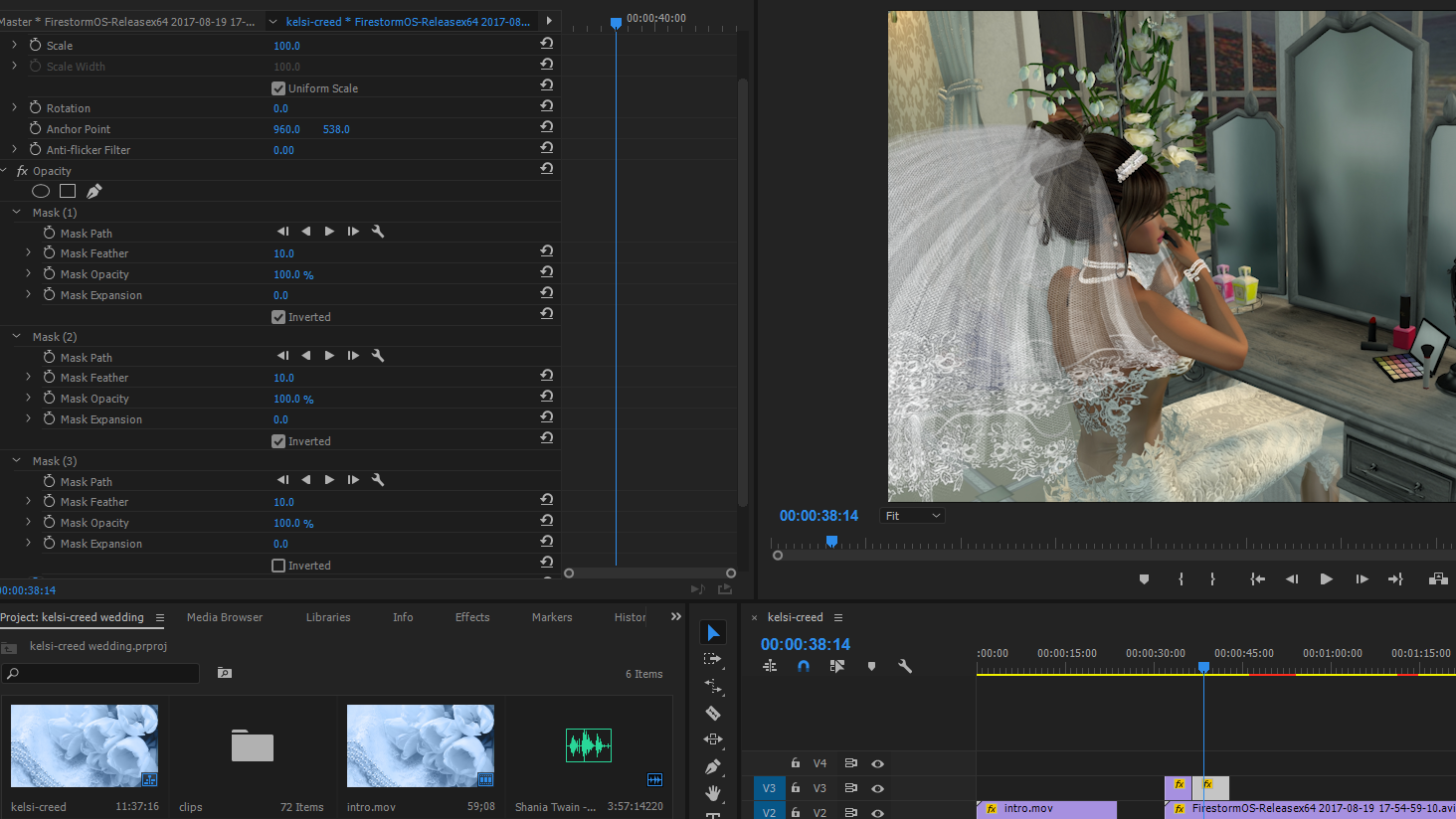
Task: Open the sequence clip dropdown in Effect Controls
Action: (273, 21)
